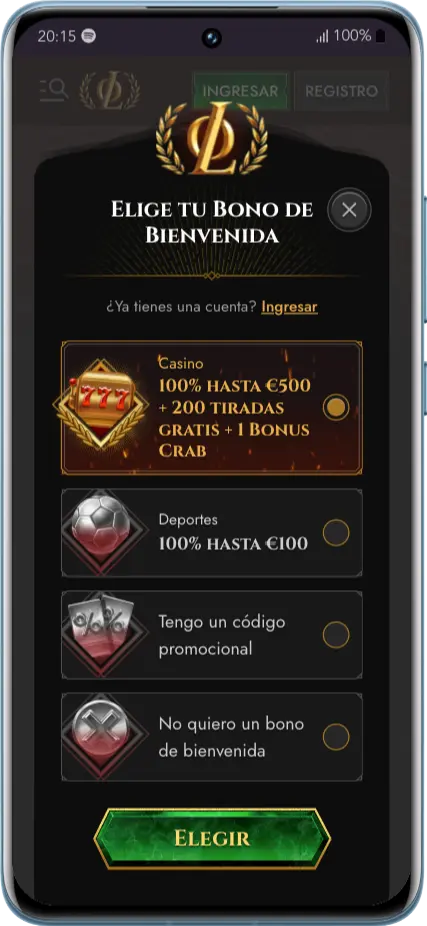The width and height of the screenshot is (427, 926).
Task: Open the REGISTRO tab in header
Action: pyautogui.click(x=341, y=91)
